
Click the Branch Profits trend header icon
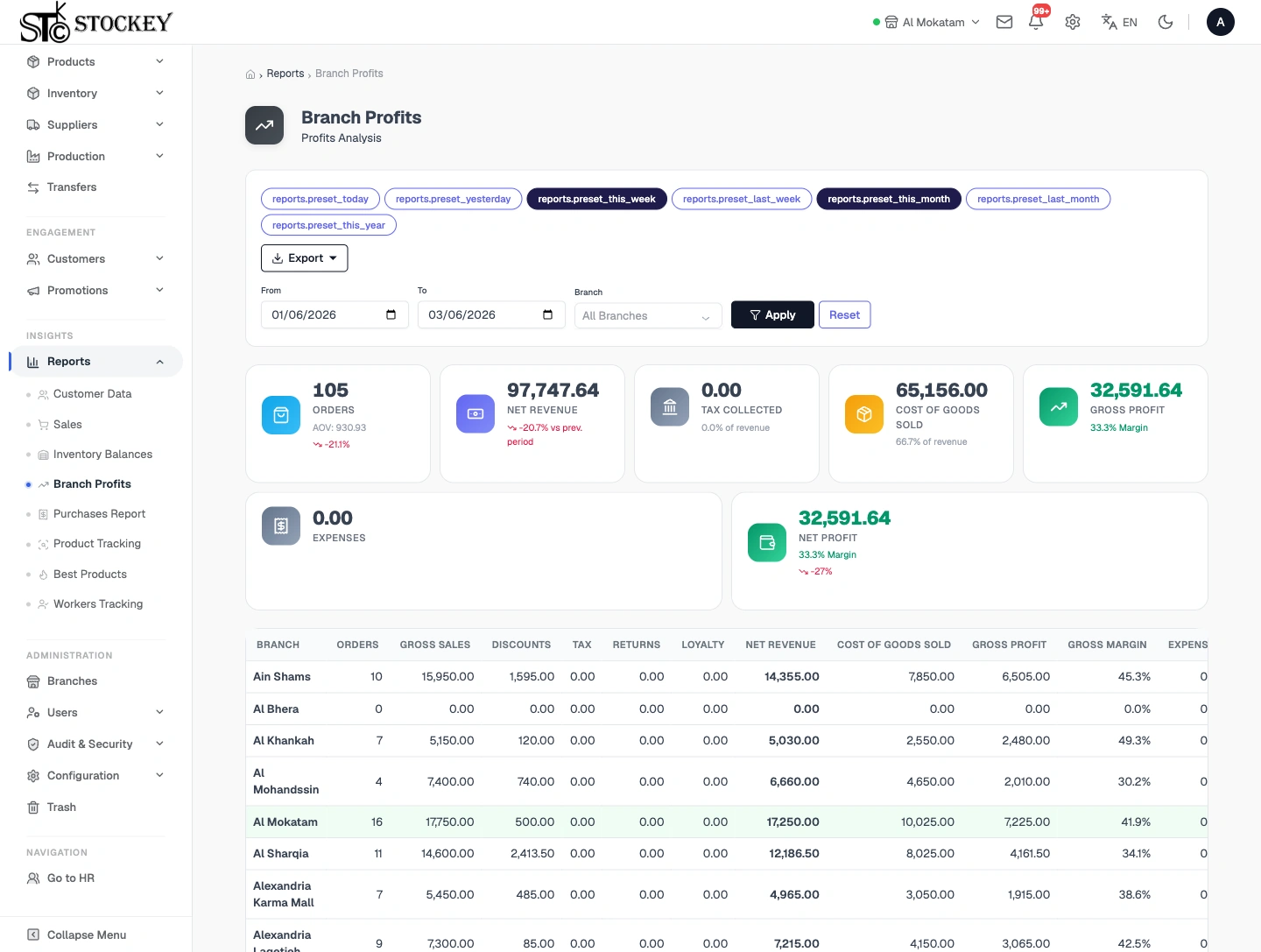[x=264, y=125]
